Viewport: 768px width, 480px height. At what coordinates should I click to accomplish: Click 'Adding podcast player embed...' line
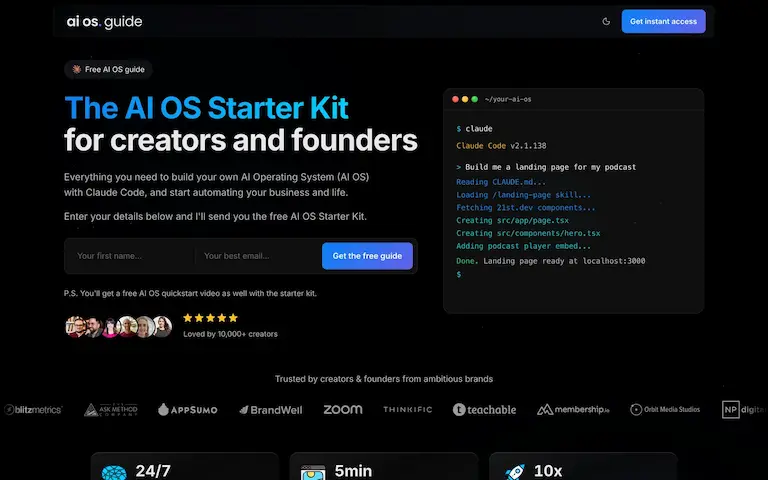[x=523, y=246]
